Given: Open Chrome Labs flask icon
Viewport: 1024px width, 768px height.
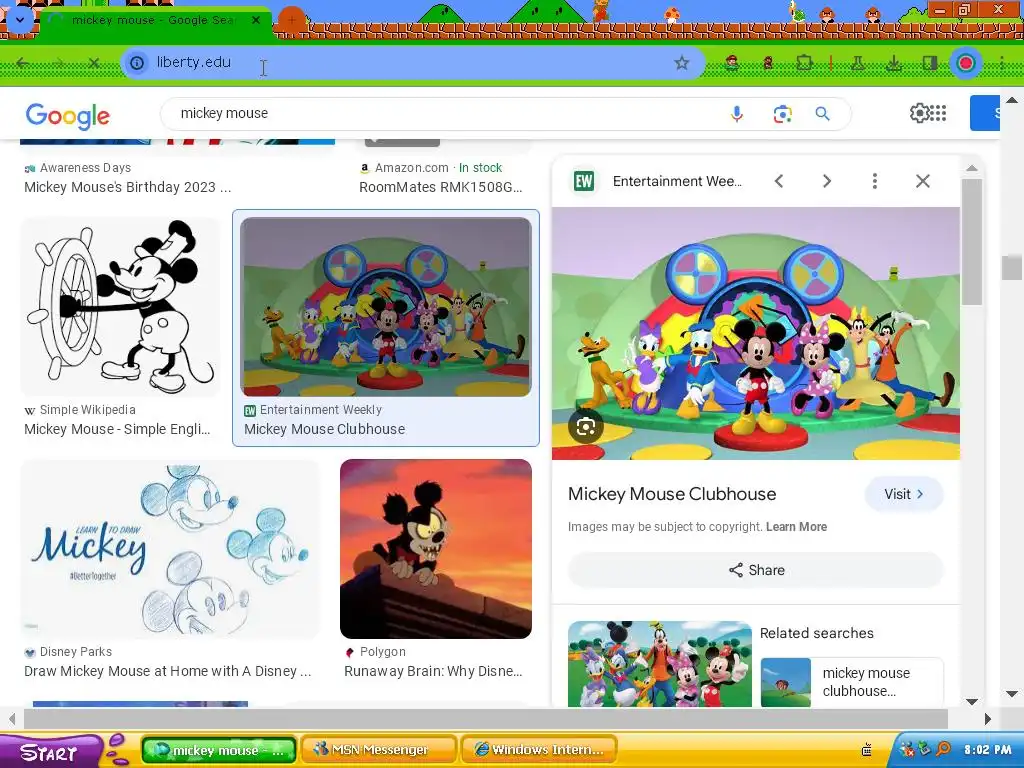Looking at the screenshot, I should (x=857, y=63).
